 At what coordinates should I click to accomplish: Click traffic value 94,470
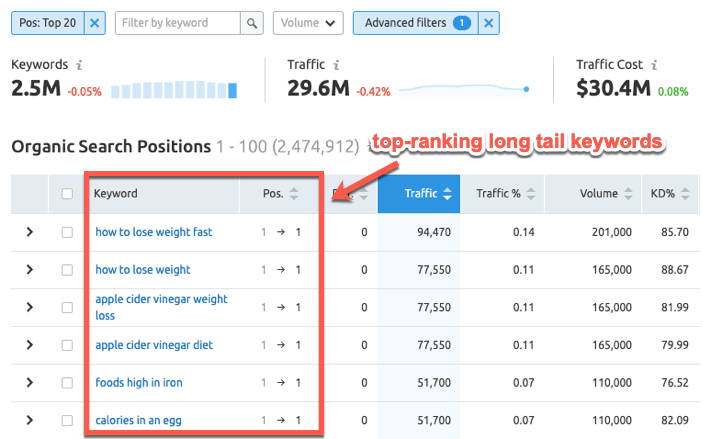(434, 232)
